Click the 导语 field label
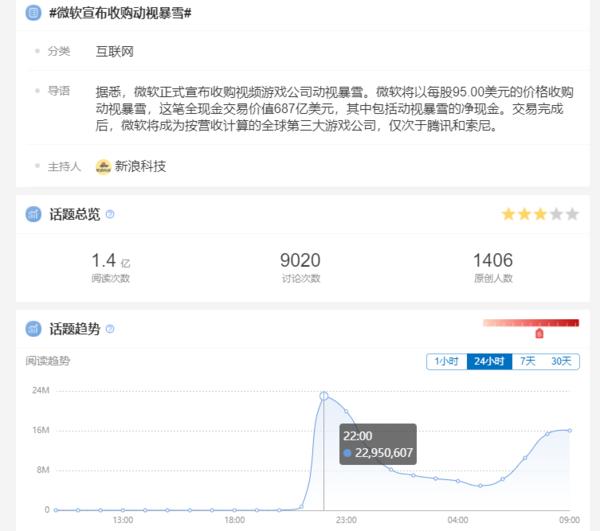 coord(59,91)
